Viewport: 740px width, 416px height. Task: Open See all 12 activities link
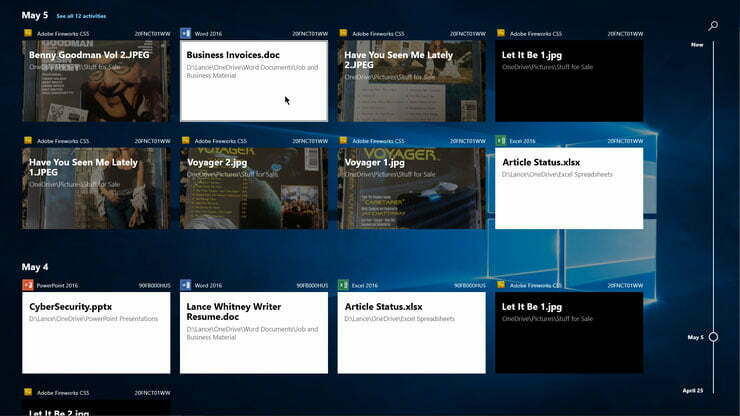click(x=81, y=17)
